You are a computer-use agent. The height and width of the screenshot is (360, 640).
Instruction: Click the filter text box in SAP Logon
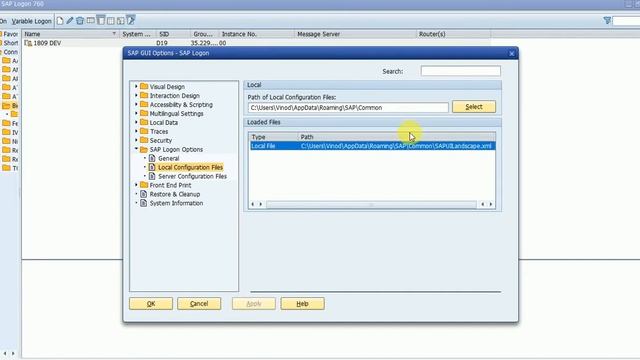[x=626, y=21]
